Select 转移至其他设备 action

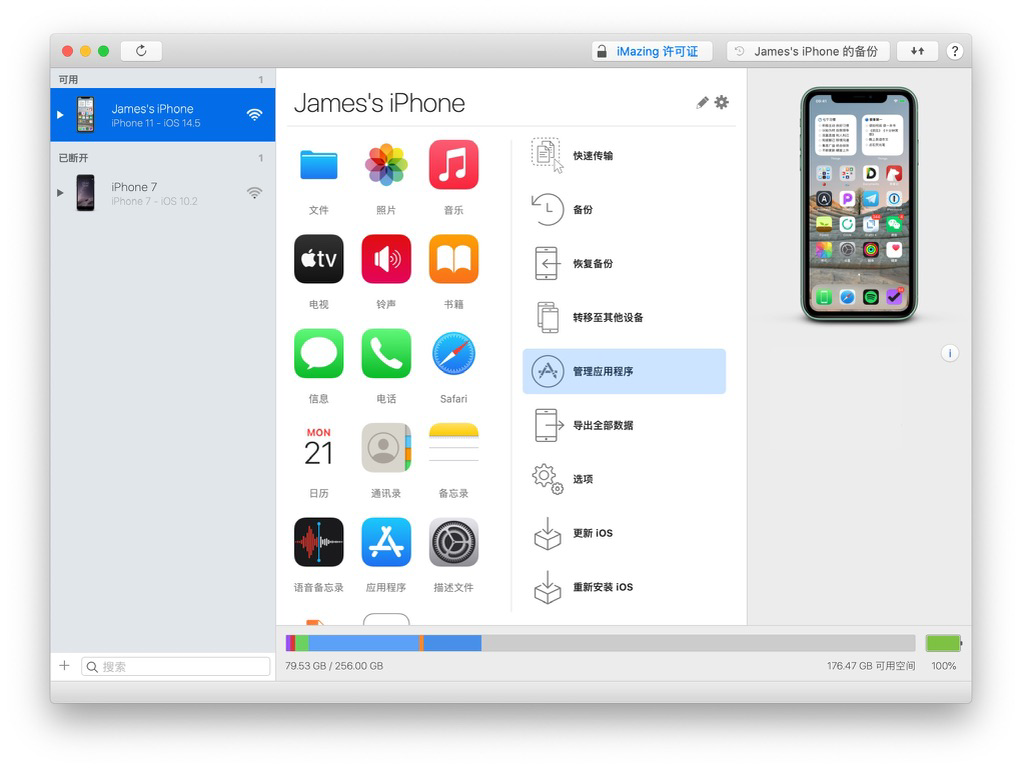coord(624,318)
